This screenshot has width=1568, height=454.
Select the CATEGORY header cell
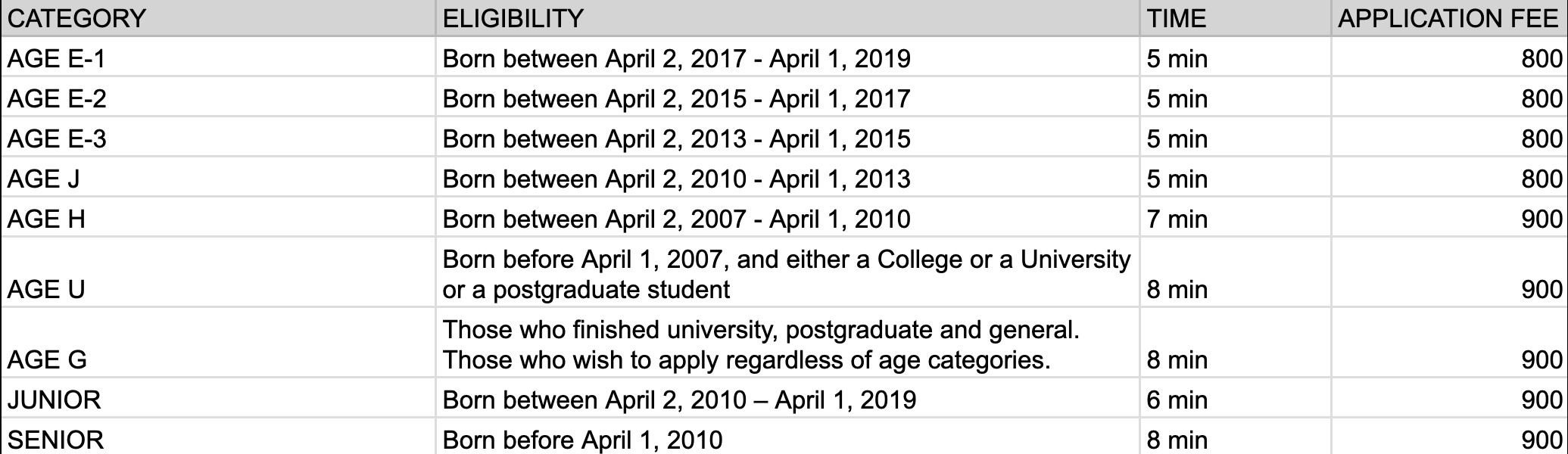218,17
